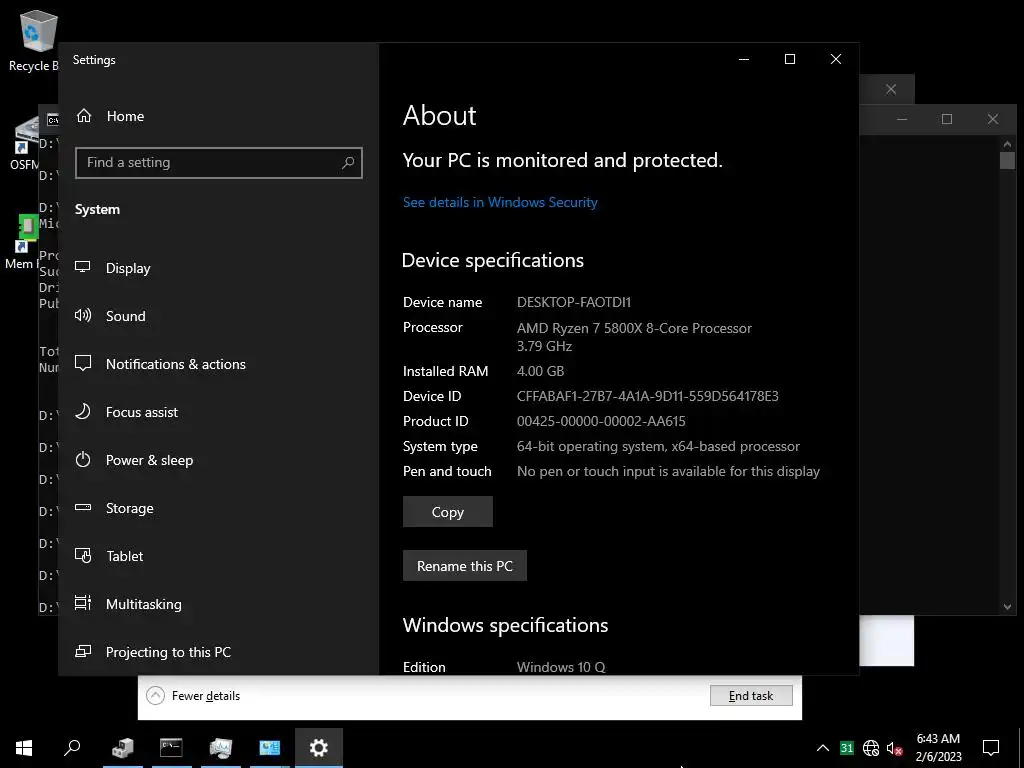Select Product ID 00425-00000-00002-AA615
1024x768 pixels.
(601, 421)
